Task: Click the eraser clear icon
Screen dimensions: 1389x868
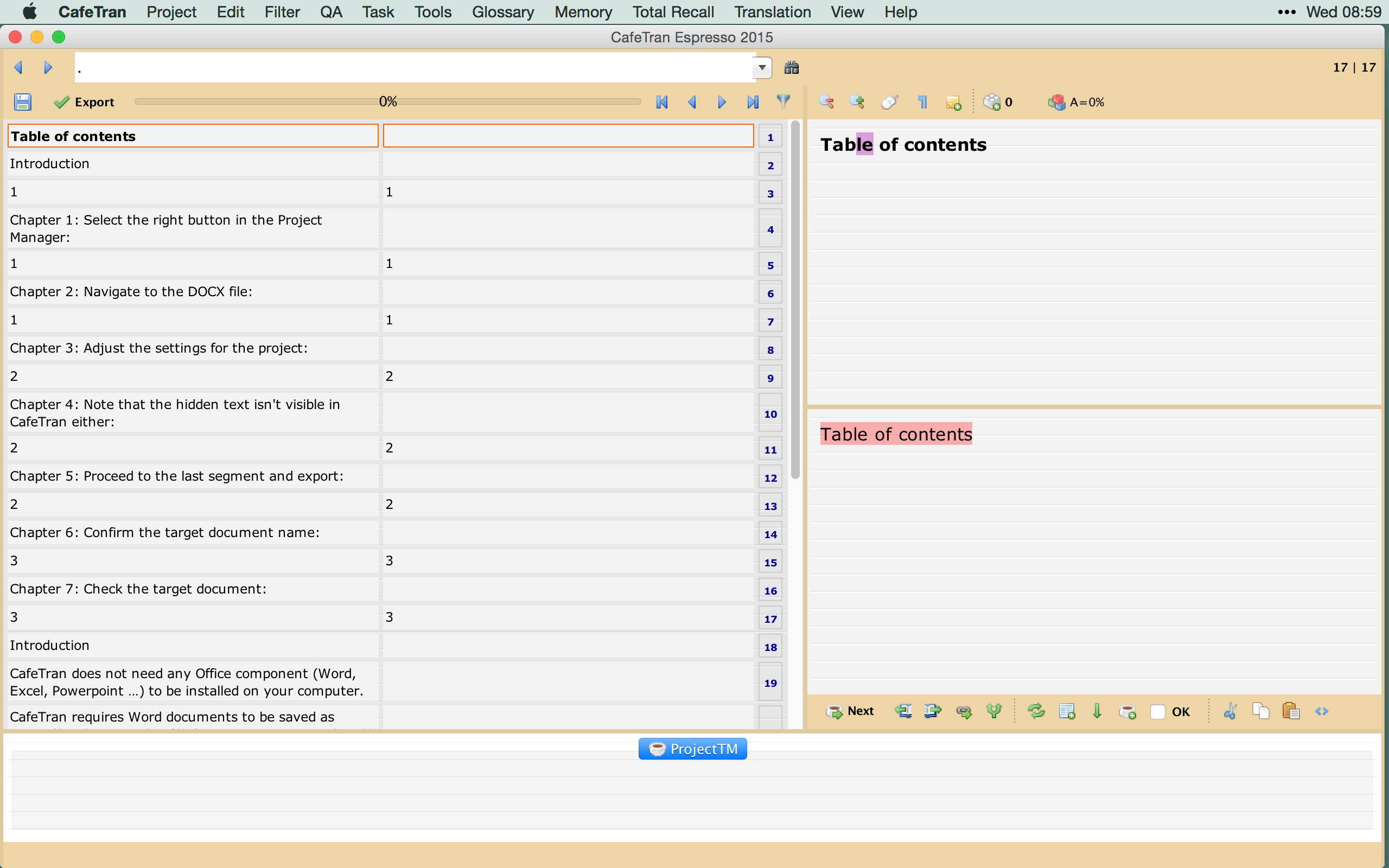Action: coord(889,101)
